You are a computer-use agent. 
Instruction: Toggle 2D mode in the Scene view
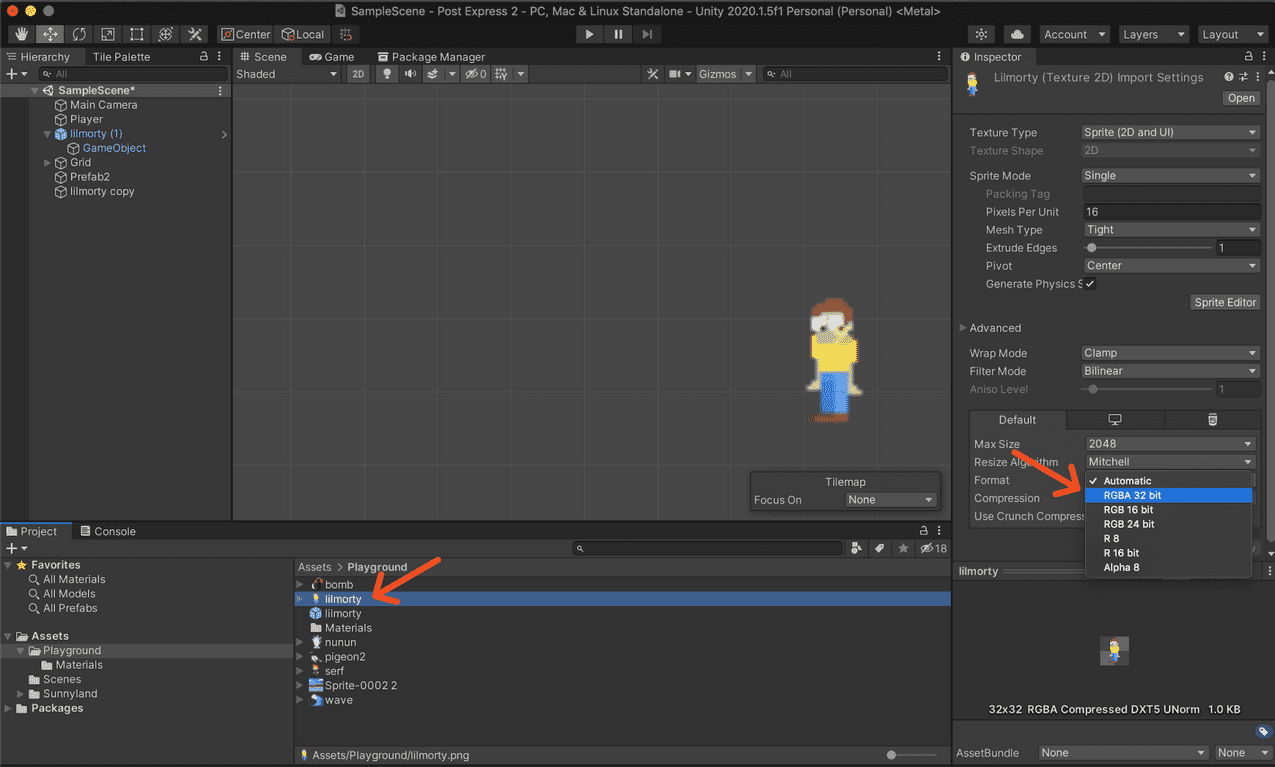point(358,74)
